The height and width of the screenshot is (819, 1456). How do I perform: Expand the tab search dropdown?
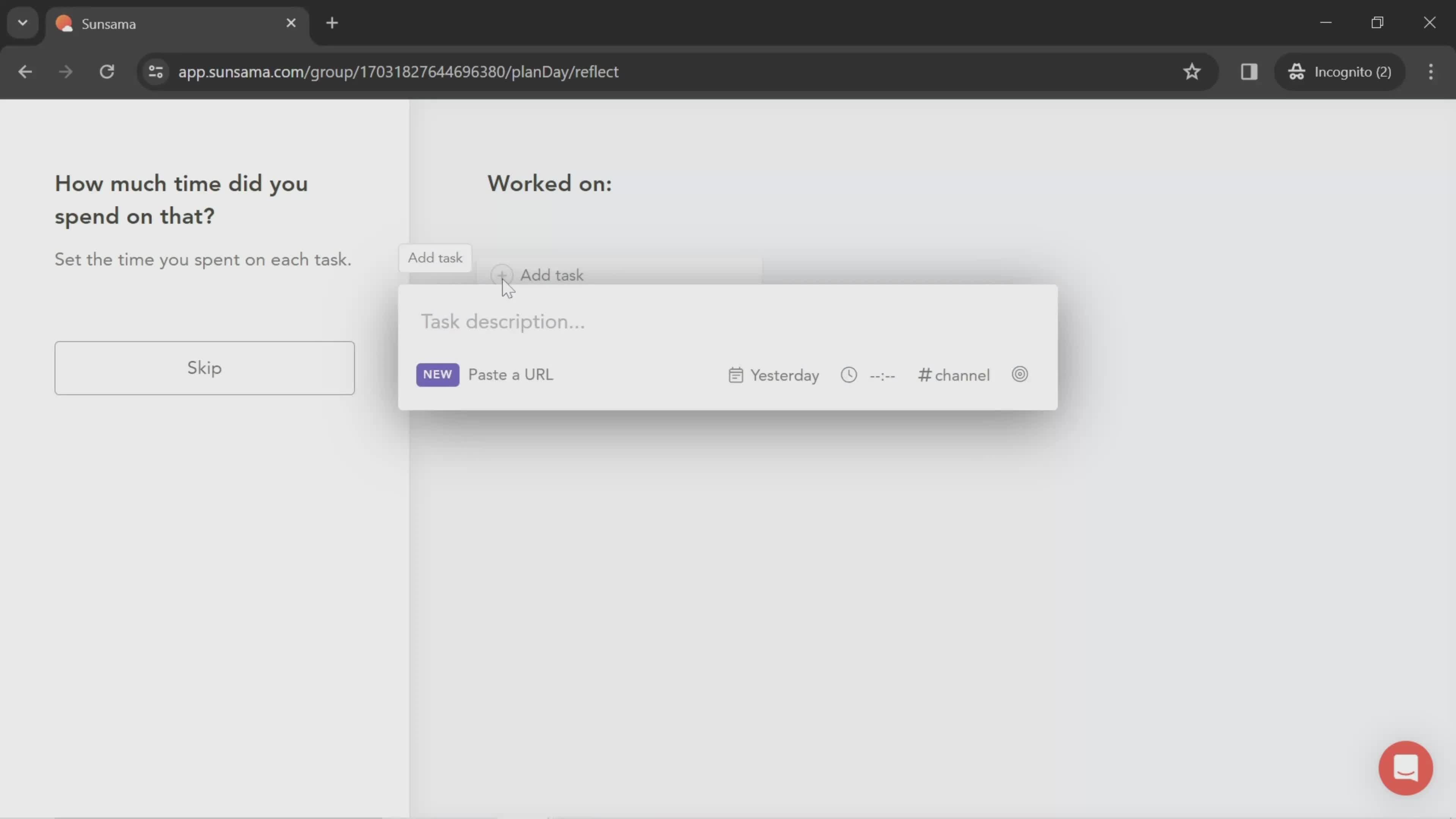coord(23,23)
